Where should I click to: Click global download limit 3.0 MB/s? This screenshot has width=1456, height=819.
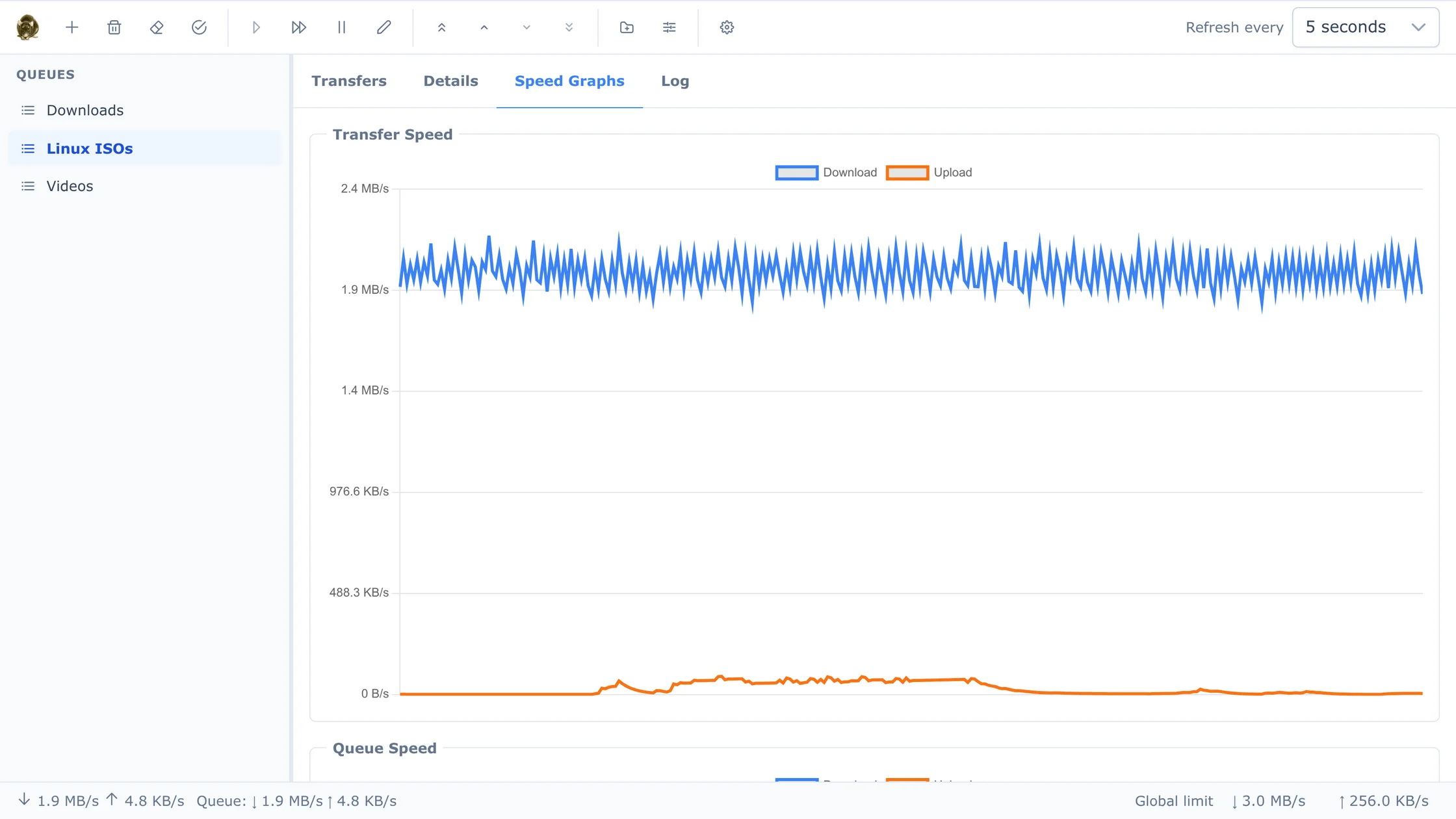(x=1268, y=801)
